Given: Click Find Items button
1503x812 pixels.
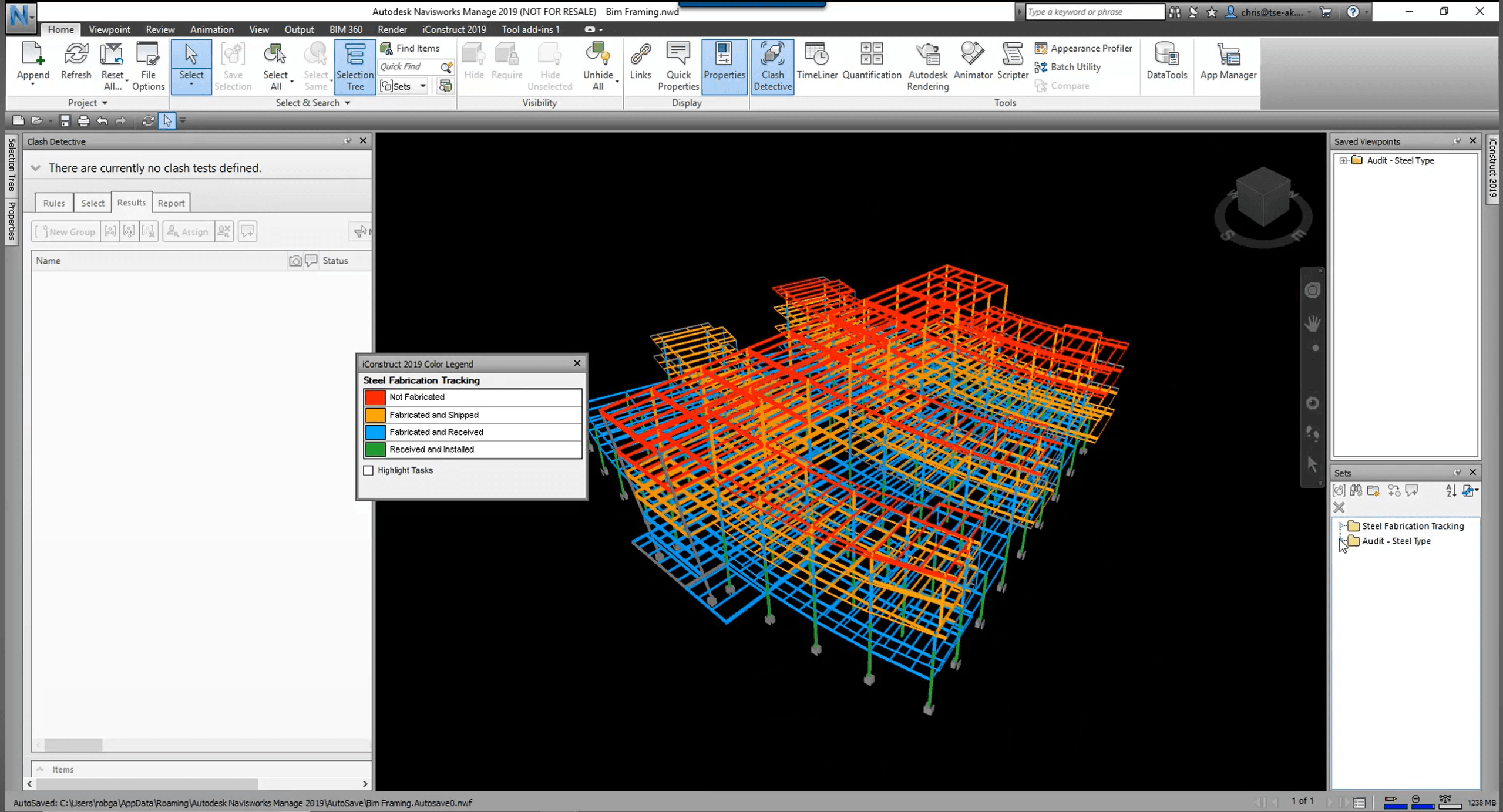Looking at the screenshot, I should point(410,48).
